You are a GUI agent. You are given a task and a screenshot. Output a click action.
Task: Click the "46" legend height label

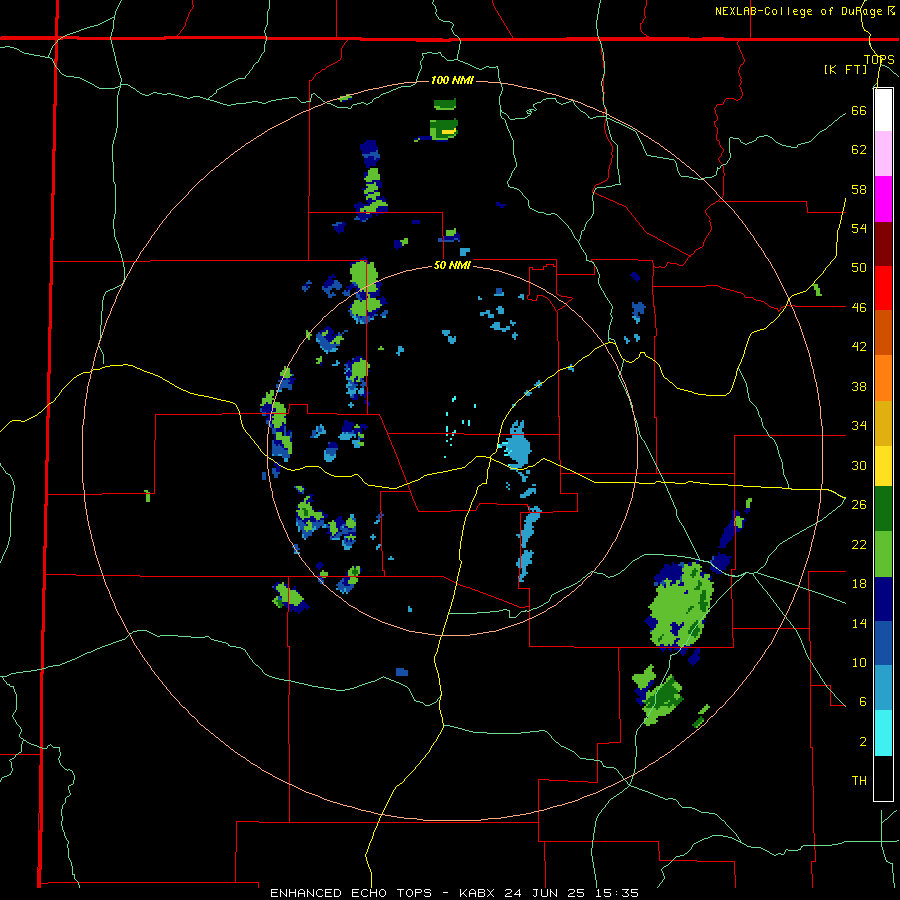859,307
